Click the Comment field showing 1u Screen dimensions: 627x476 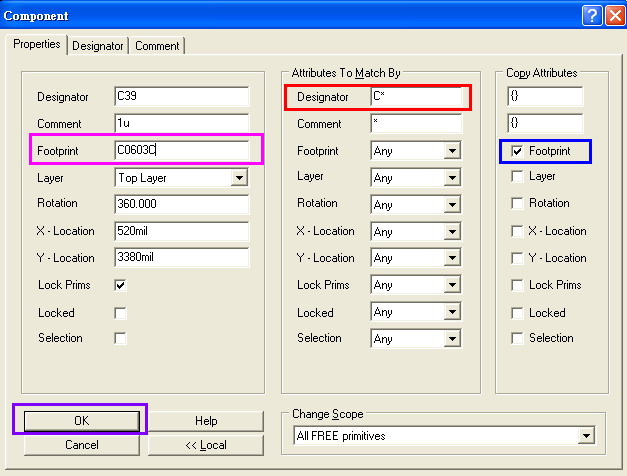pos(182,123)
